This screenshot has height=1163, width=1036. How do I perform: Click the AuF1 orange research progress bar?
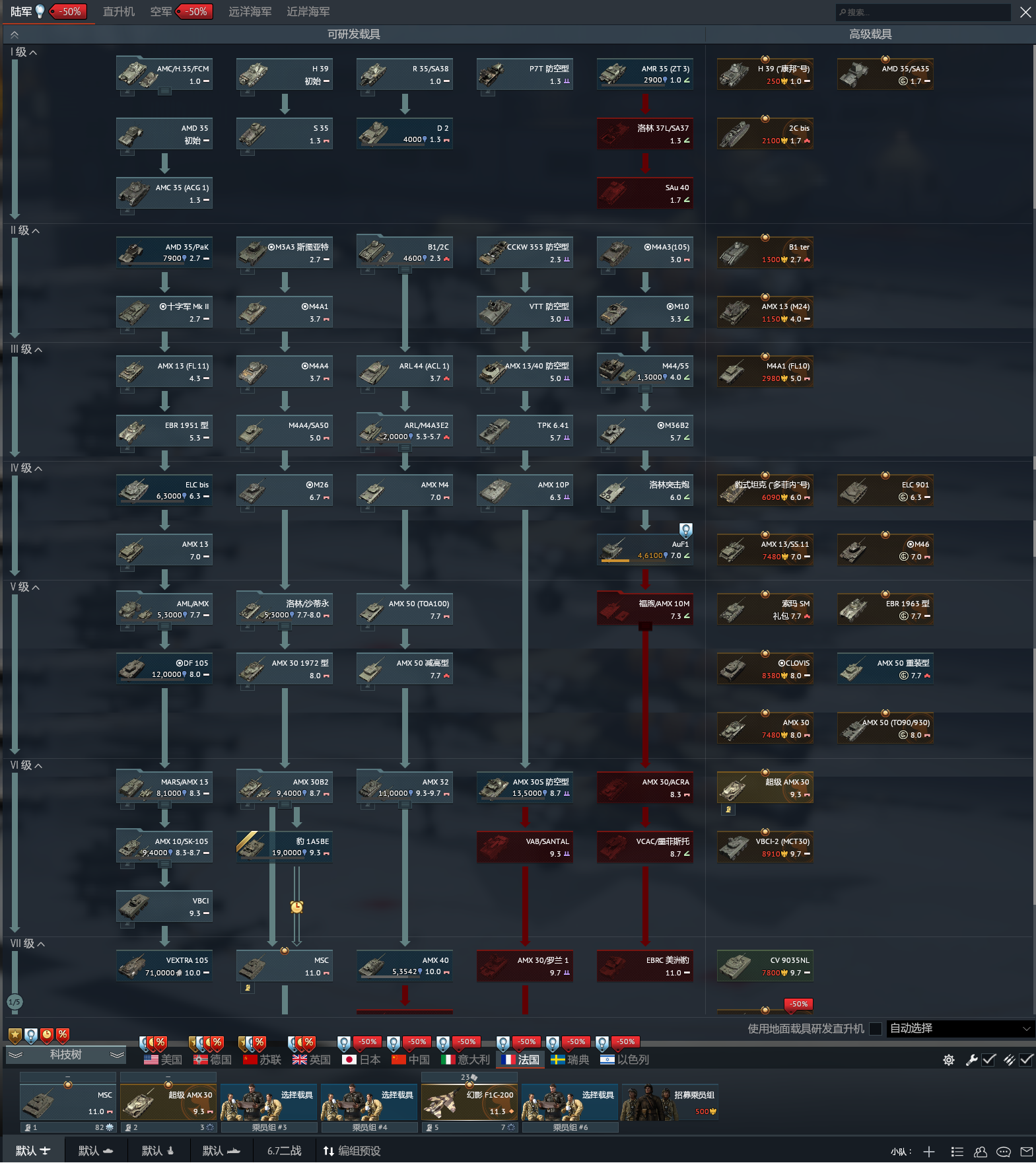coord(615,561)
